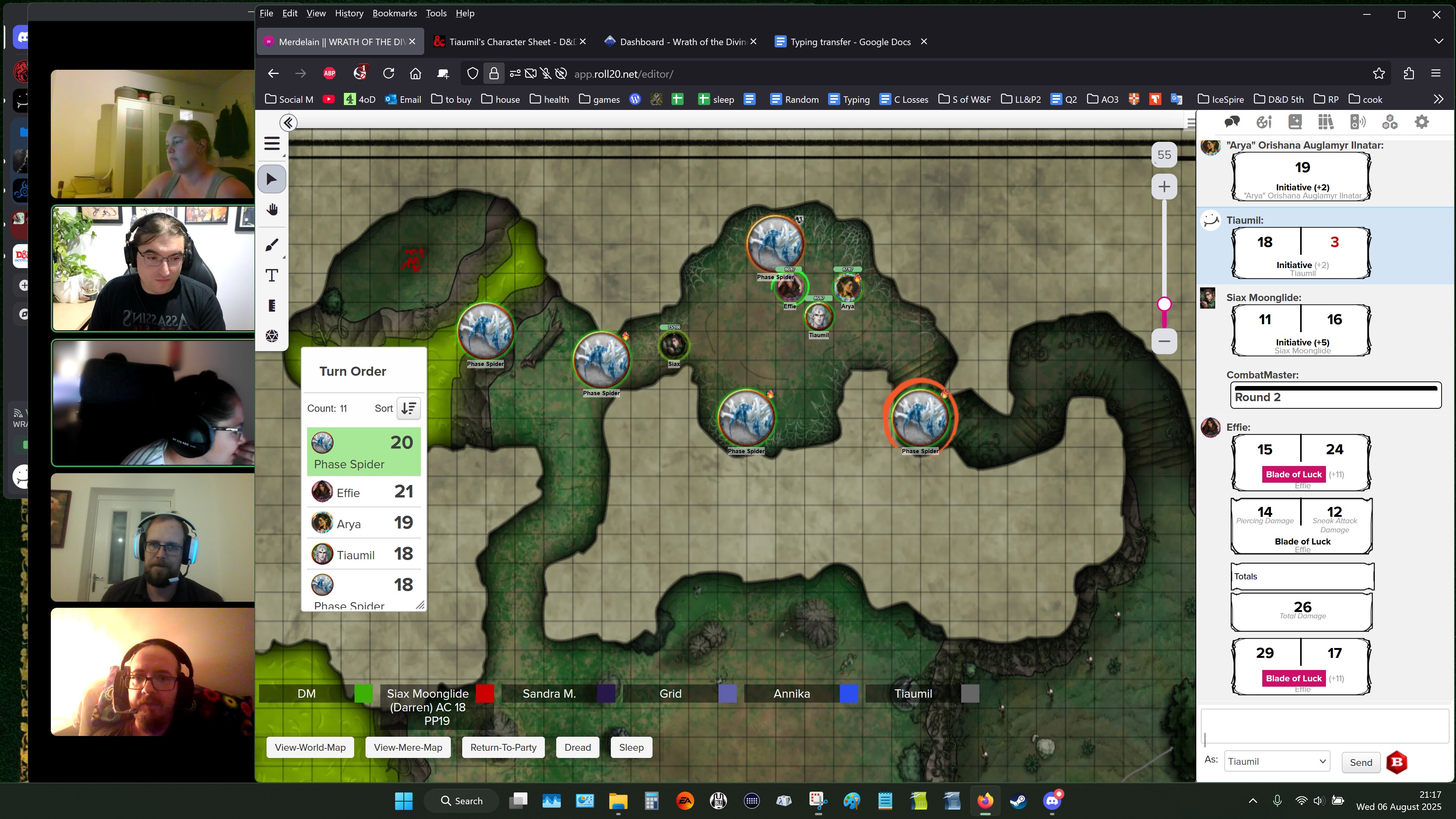Open the Journal tab icon
This screenshot has width=1456, height=819.
tap(1295, 122)
